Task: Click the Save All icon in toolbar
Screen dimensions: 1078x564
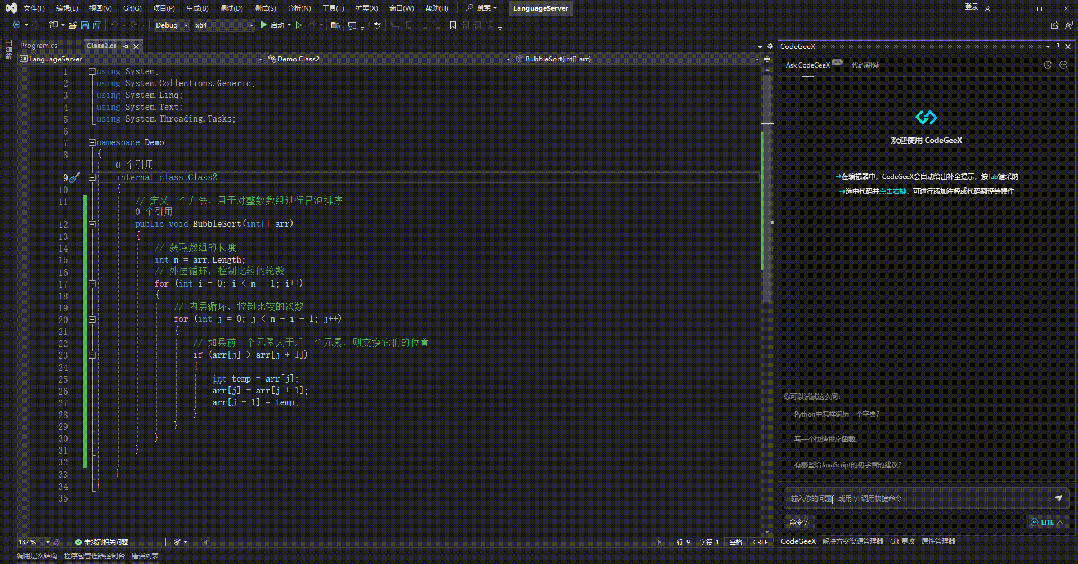Action: coord(96,25)
